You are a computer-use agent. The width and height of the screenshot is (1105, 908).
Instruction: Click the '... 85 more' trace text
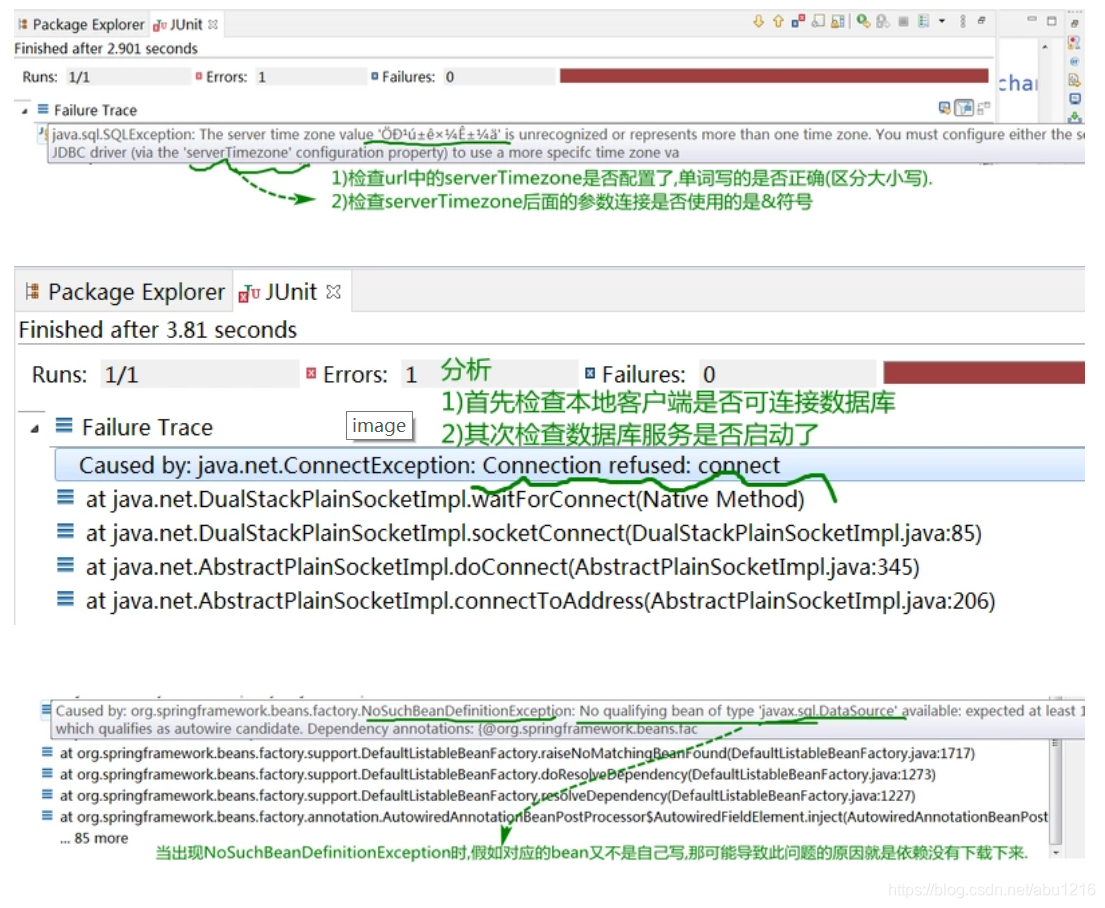point(94,838)
